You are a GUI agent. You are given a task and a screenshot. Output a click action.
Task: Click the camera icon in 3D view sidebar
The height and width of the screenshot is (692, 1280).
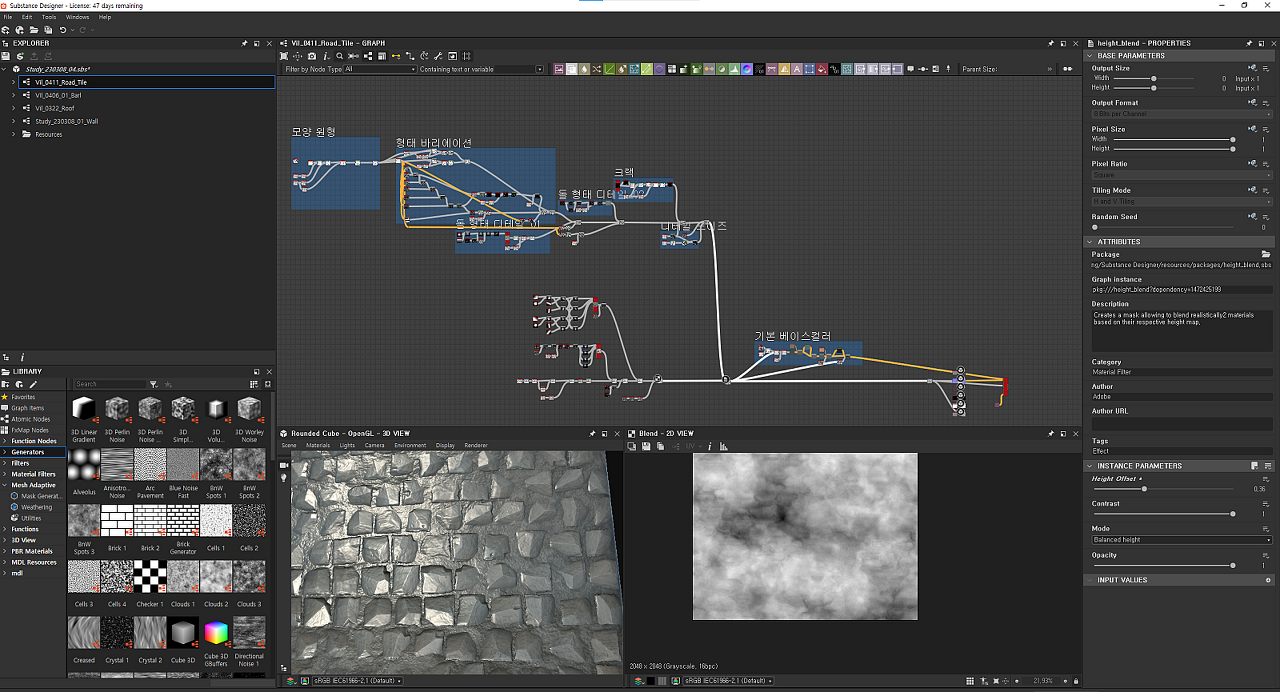[x=284, y=464]
